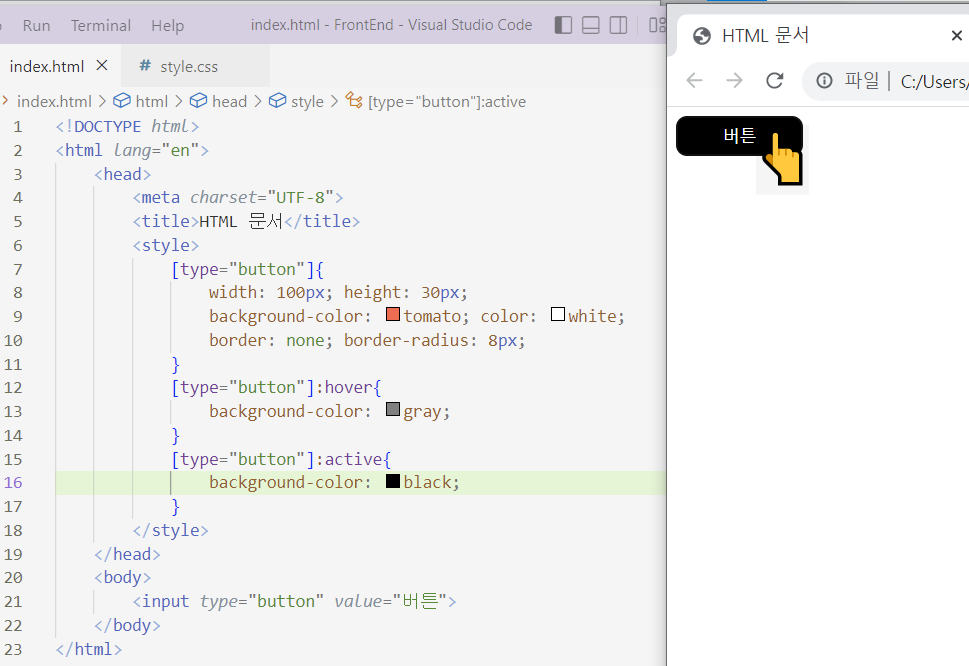Open the white color swatch picker

point(557,314)
